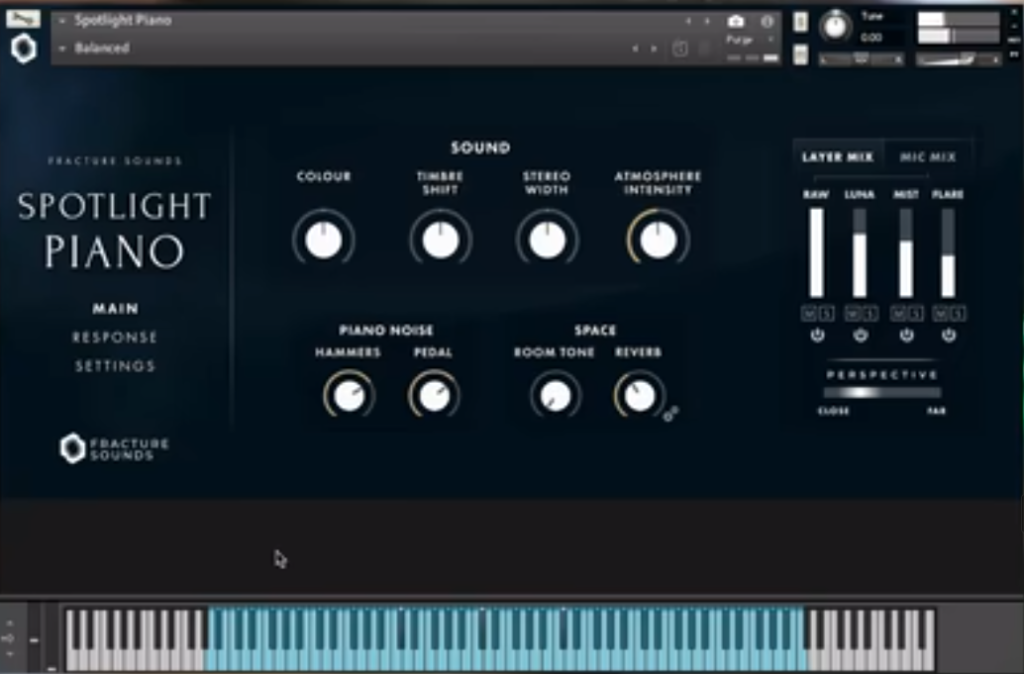Load next snapshot next to Balanced
The height and width of the screenshot is (674, 1024).
[654, 48]
